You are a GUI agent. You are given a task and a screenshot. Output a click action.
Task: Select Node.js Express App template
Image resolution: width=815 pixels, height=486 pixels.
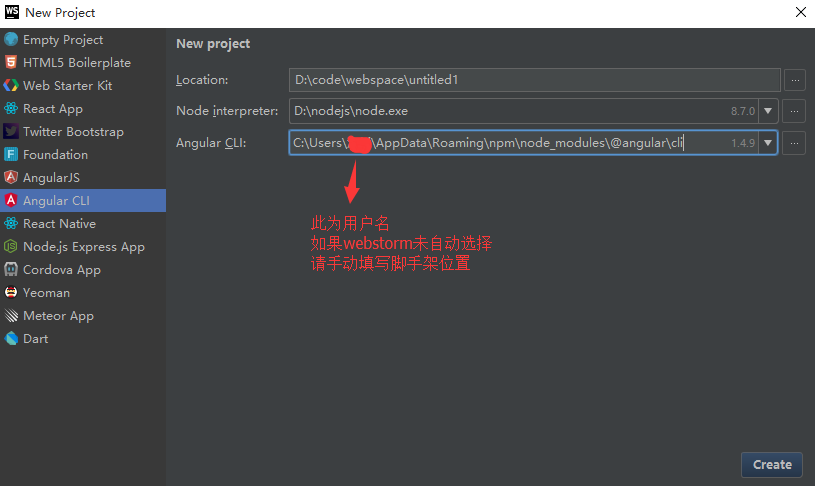click(x=83, y=246)
